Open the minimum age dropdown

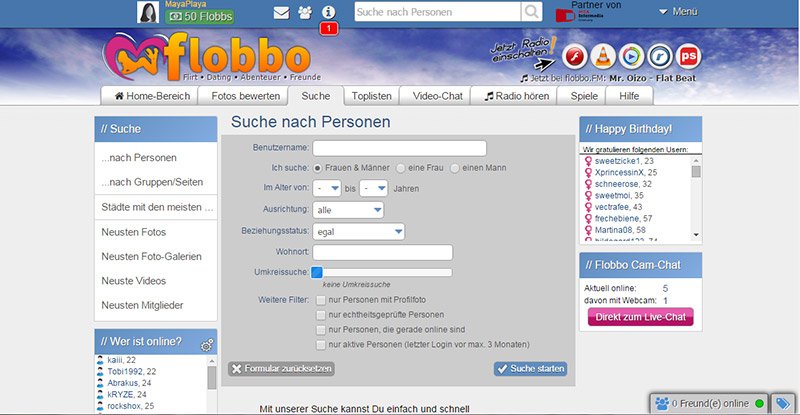coord(327,188)
